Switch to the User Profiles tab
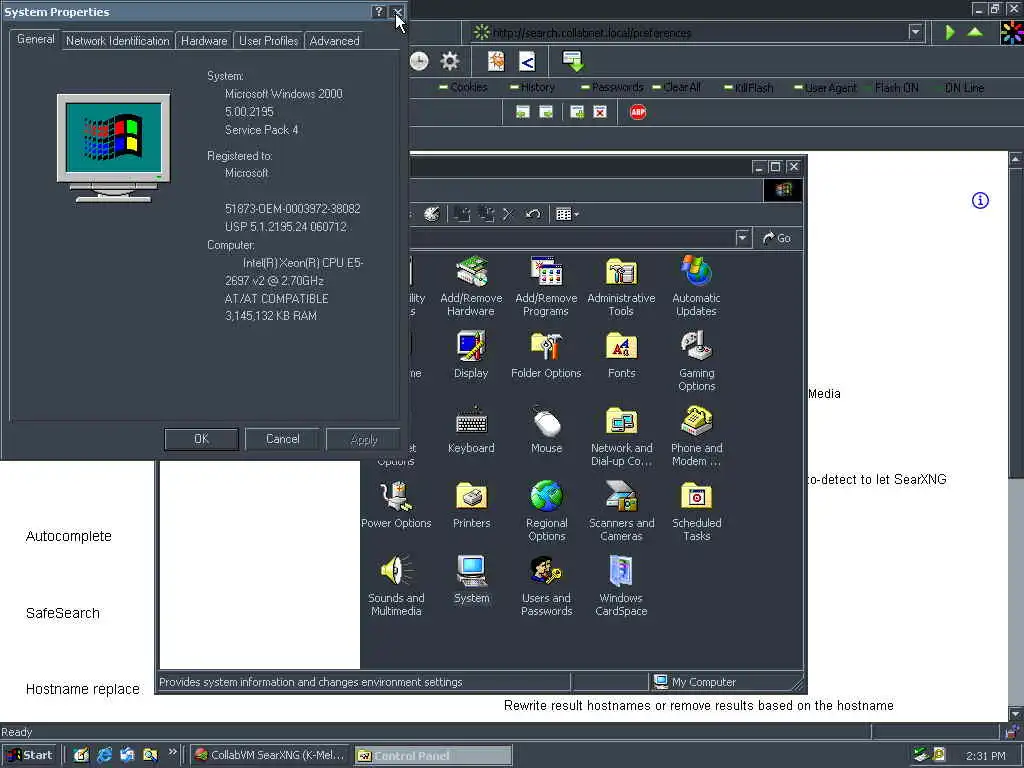 pyautogui.click(x=268, y=40)
